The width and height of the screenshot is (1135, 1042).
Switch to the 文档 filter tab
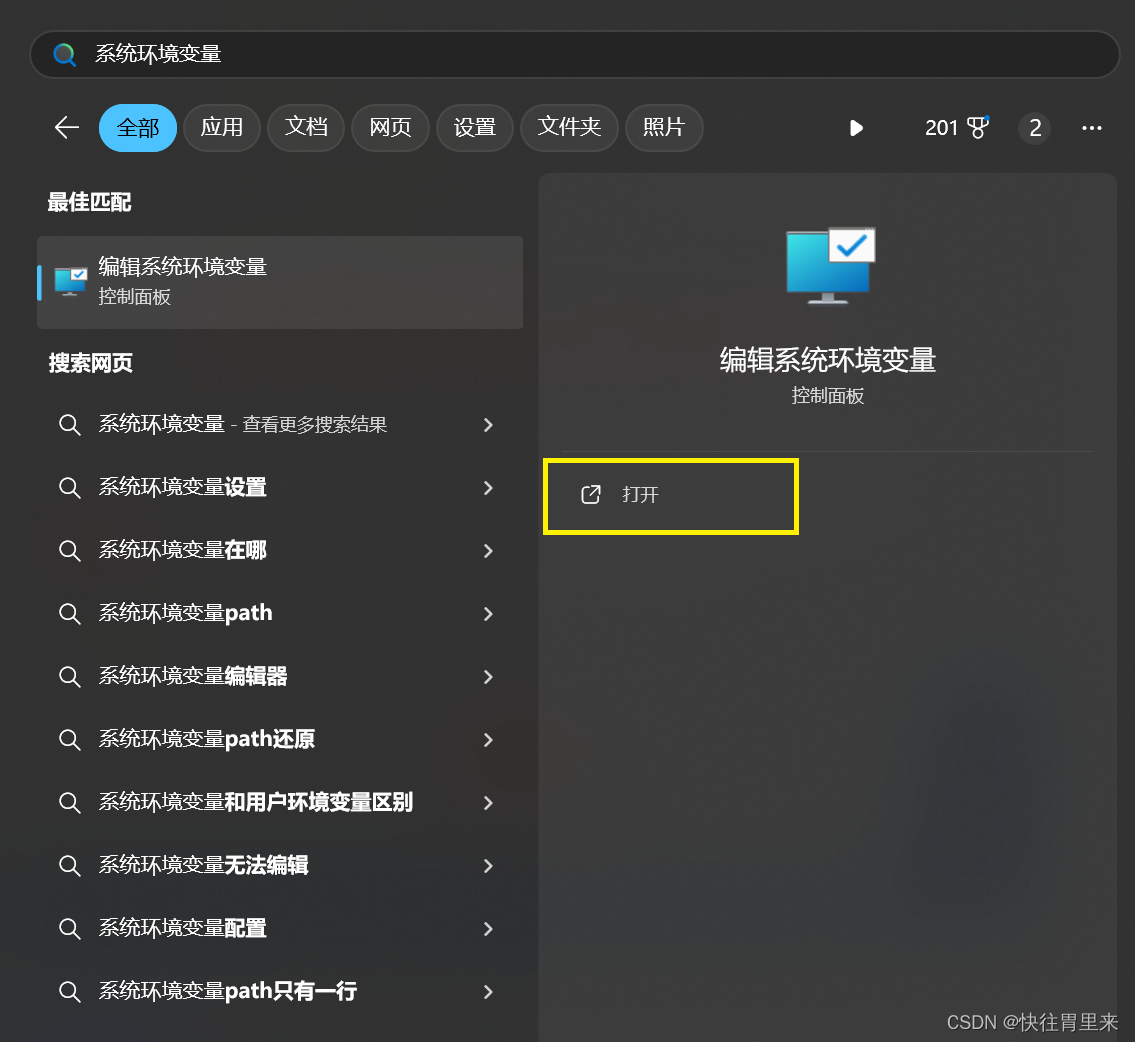coord(305,128)
